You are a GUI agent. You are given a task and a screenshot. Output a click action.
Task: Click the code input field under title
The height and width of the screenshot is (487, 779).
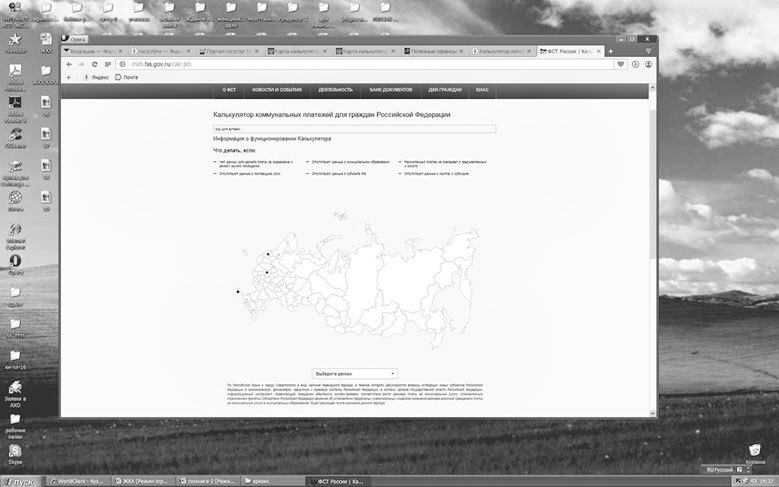pos(354,128)
